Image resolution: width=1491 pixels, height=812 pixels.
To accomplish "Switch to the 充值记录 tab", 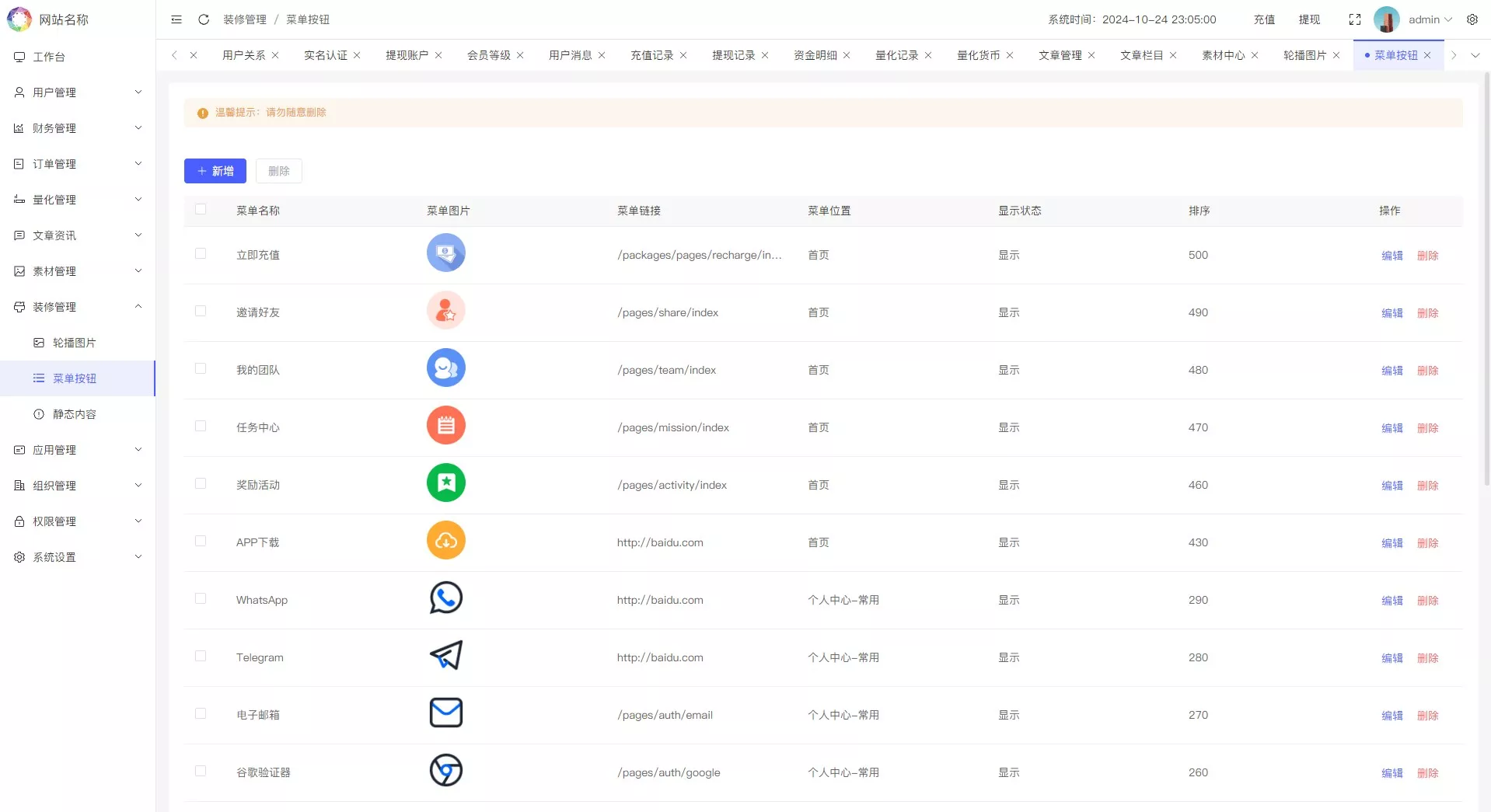I will (653, 55).
